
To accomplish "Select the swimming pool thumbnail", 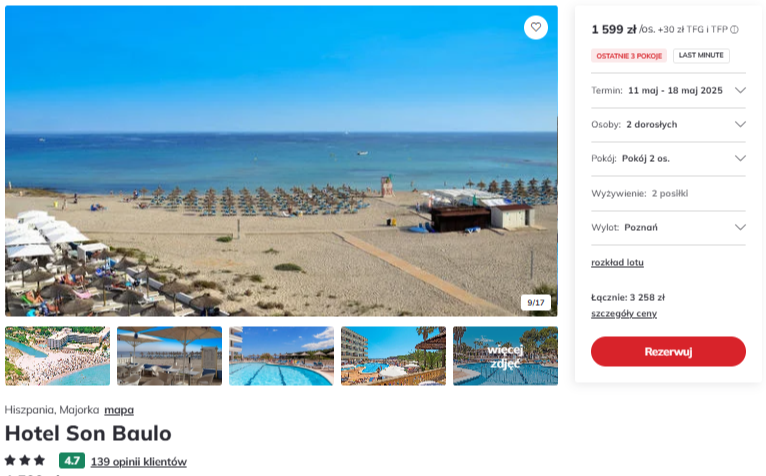I will (281, 356).
